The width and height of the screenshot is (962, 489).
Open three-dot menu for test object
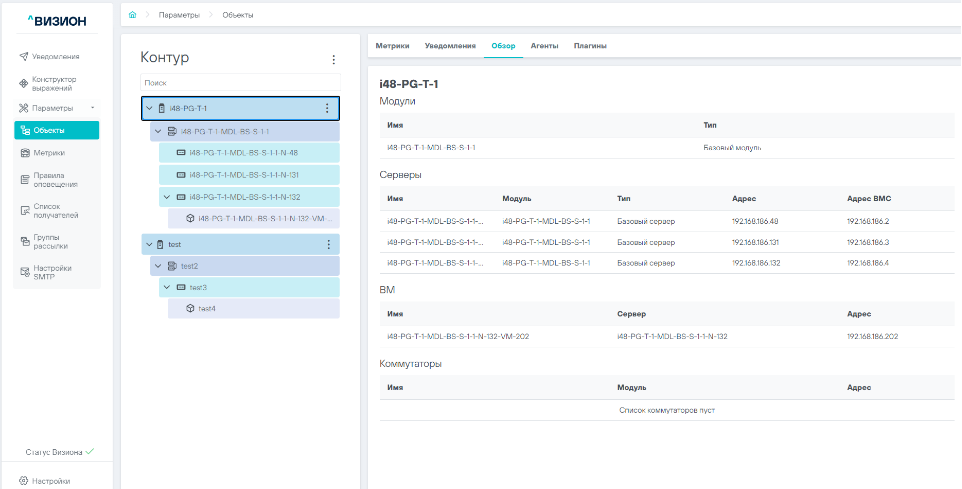pyautogui.click(x=328, y=244)
